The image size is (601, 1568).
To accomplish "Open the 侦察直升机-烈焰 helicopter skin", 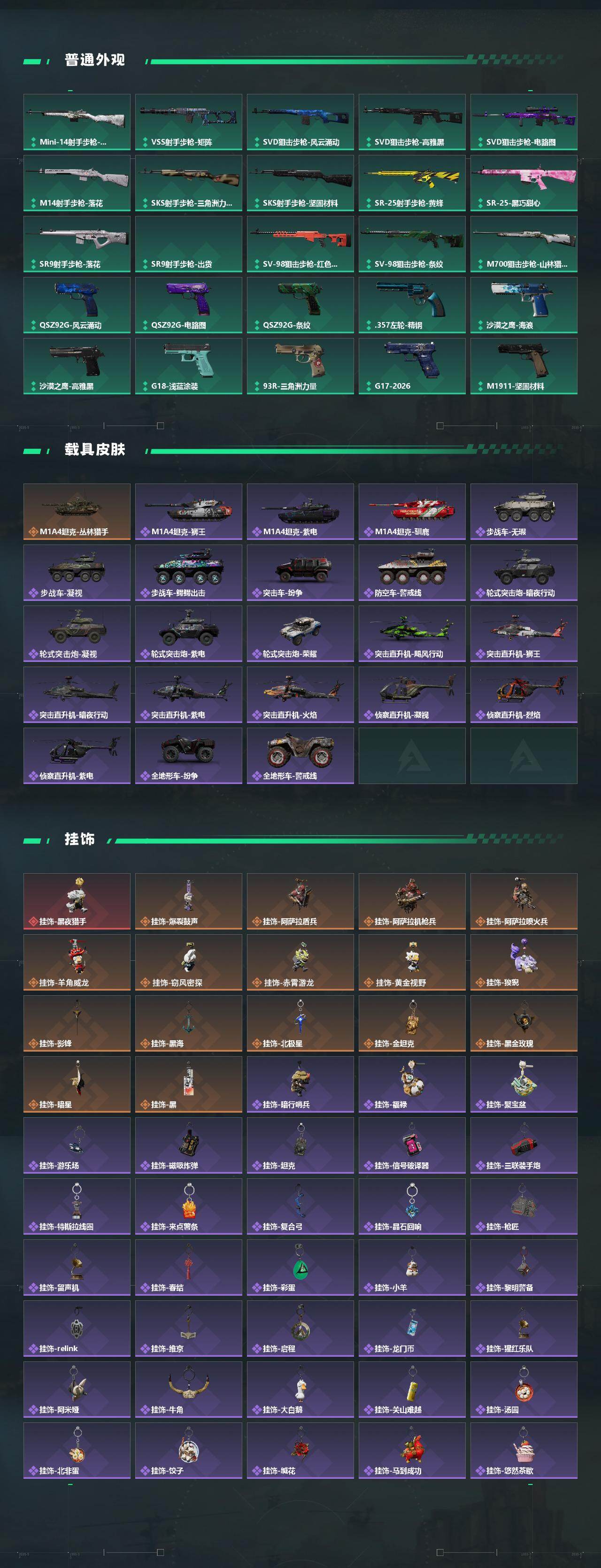I will pyautogui.click(x=524, y=694).
